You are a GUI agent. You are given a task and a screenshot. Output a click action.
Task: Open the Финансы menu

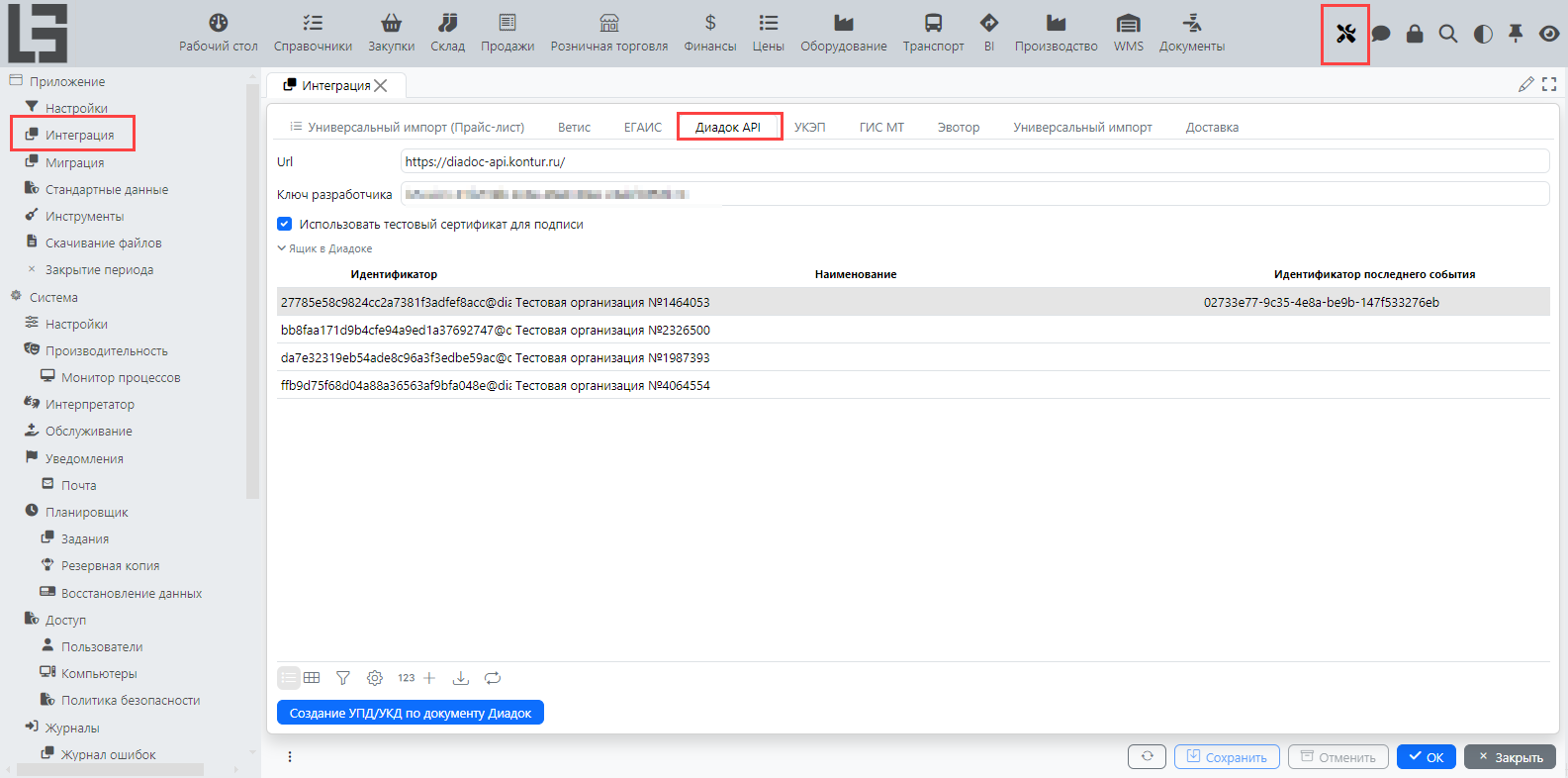[709, 33]
